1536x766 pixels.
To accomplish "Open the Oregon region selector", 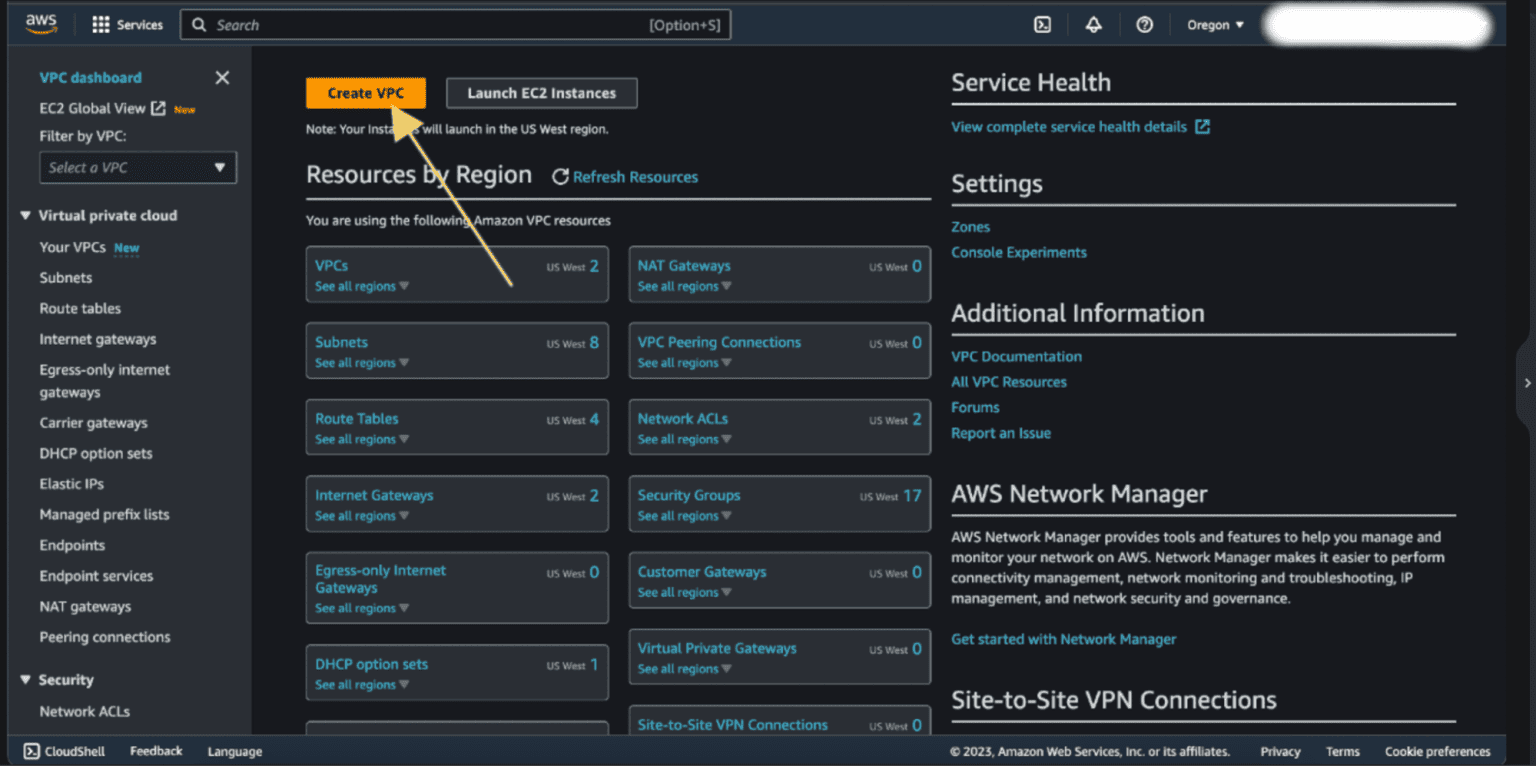I will click(x=1214, y=24).
